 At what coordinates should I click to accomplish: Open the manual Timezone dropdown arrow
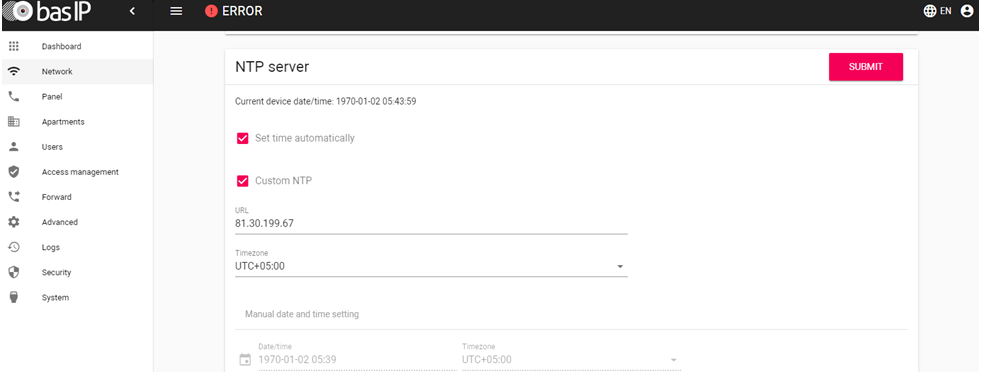point(674,360)
